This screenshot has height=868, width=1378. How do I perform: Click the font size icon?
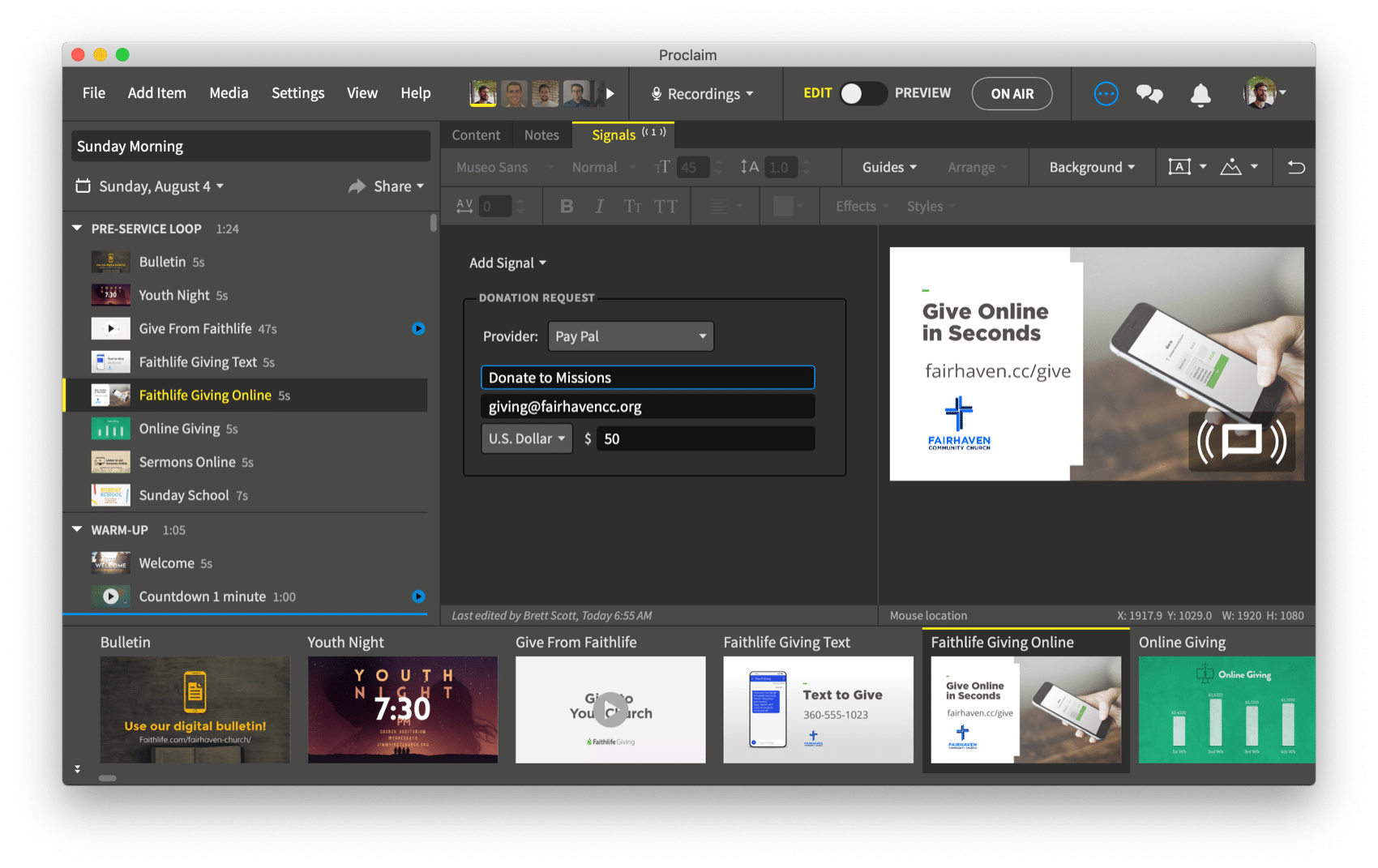pyautogui.click(x=662, y=167)
